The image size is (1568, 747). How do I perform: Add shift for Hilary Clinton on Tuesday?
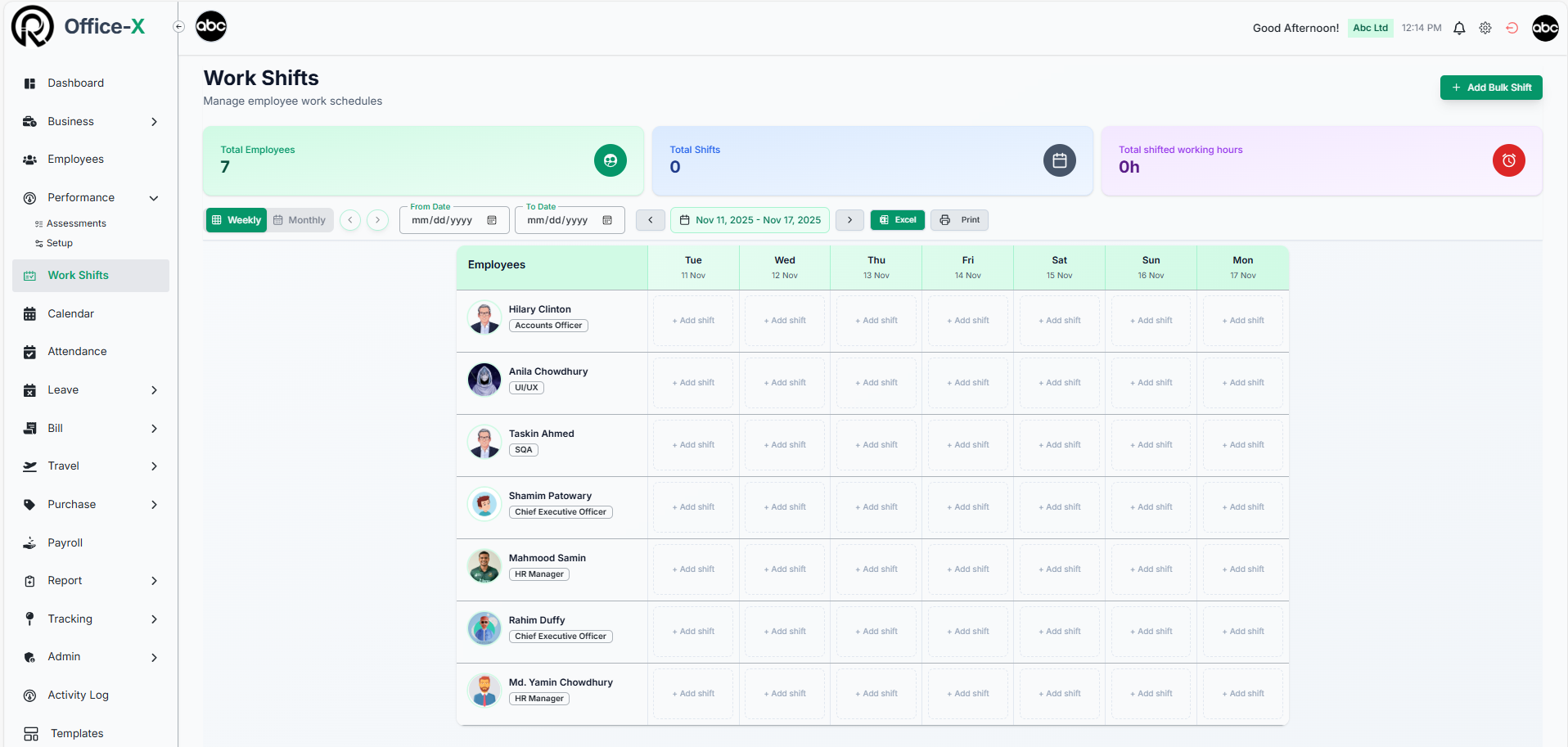[693, 321]
